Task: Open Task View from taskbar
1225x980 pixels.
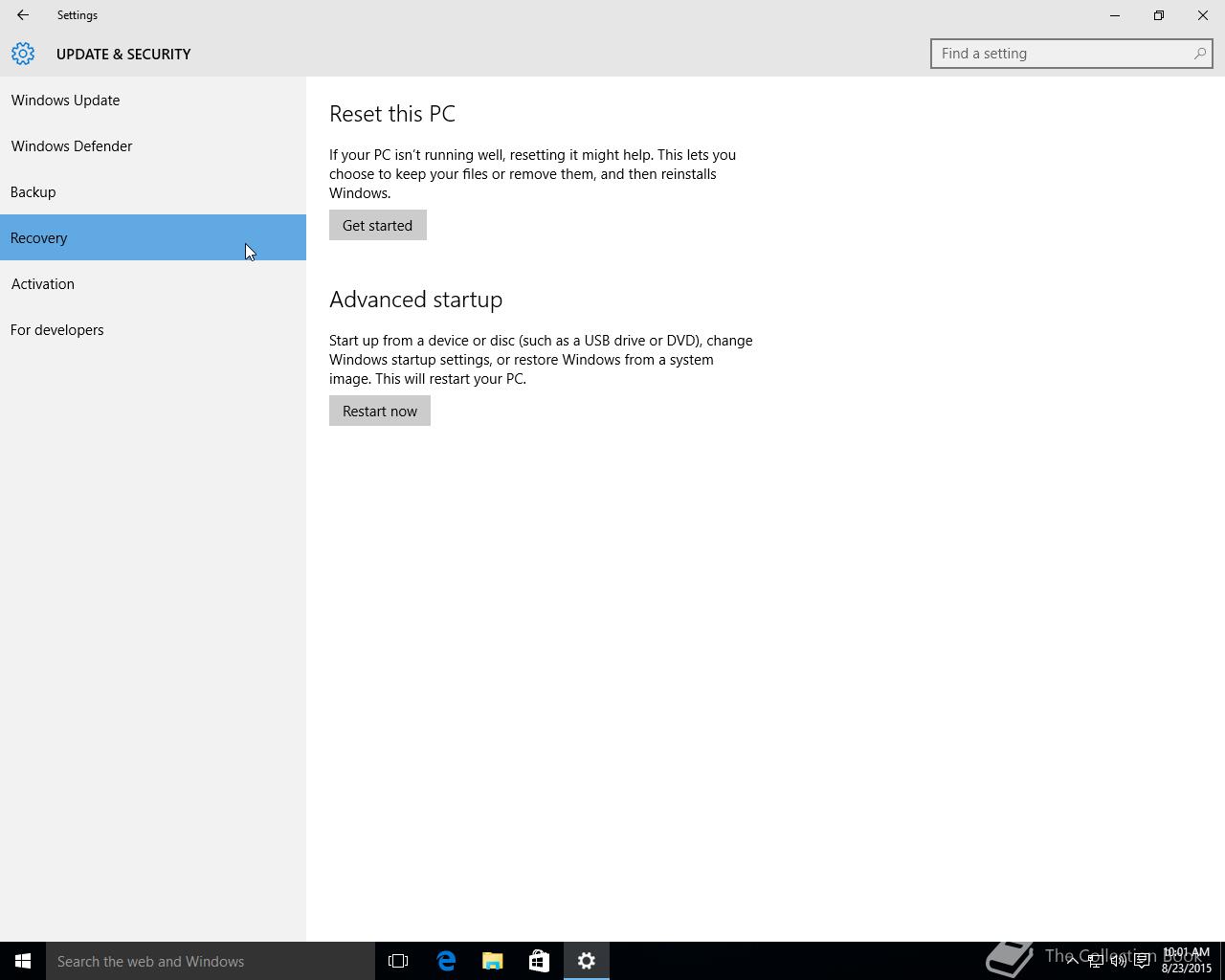Action: (x=398, y=961)
